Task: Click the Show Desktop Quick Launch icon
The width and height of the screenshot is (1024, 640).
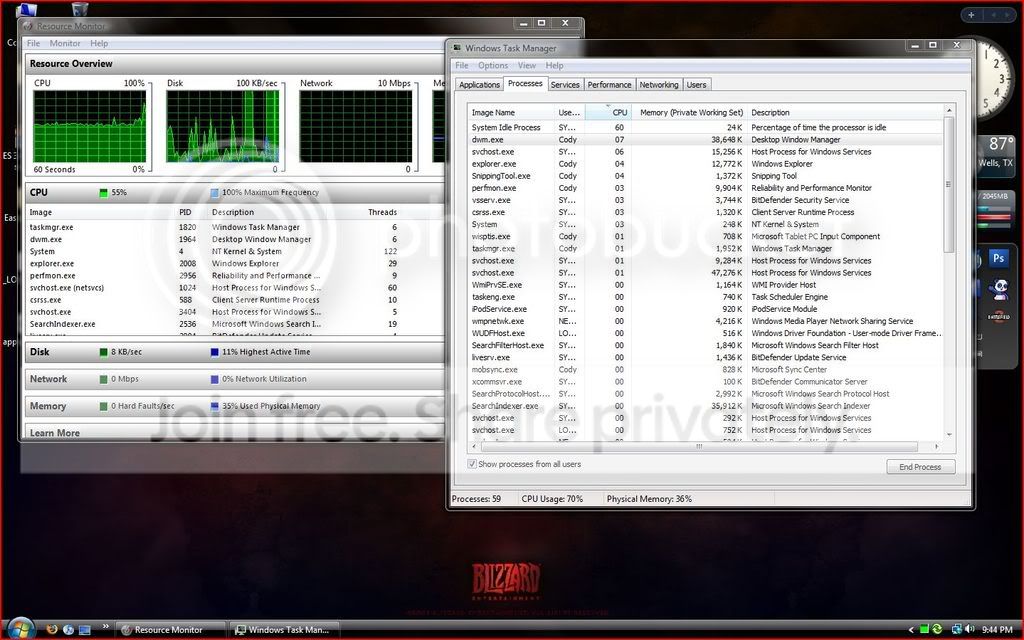Action: pos(84,630)
